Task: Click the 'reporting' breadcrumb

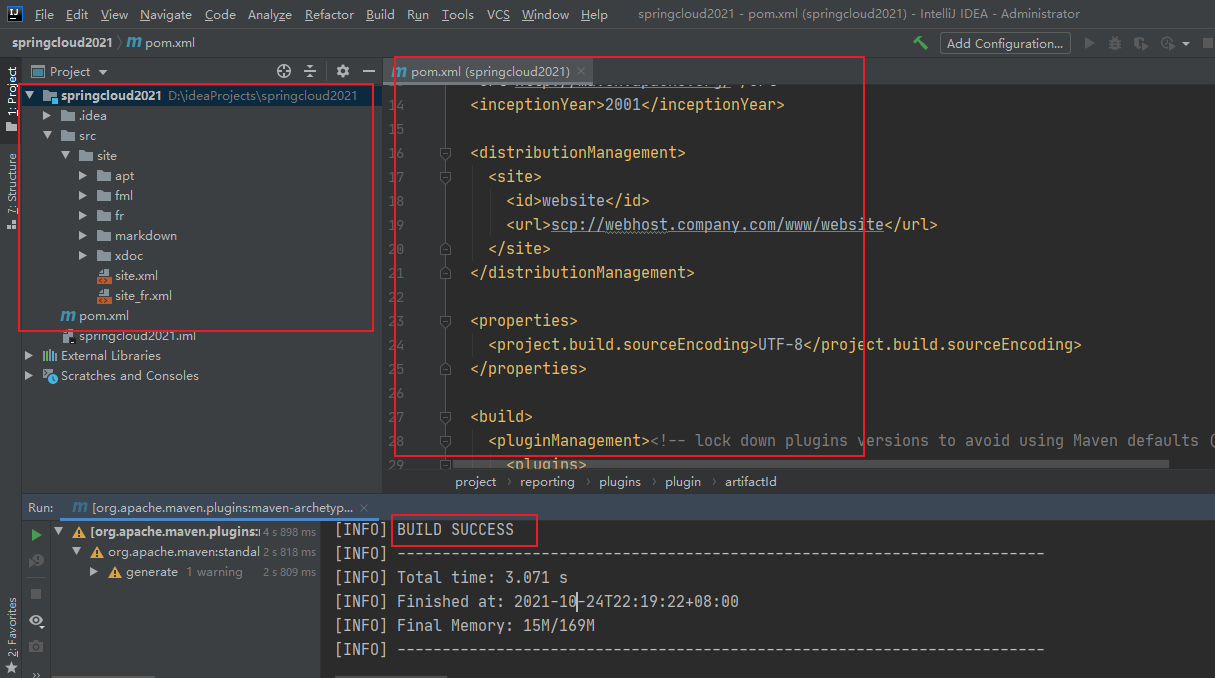Action: click(x=547, y=482)
